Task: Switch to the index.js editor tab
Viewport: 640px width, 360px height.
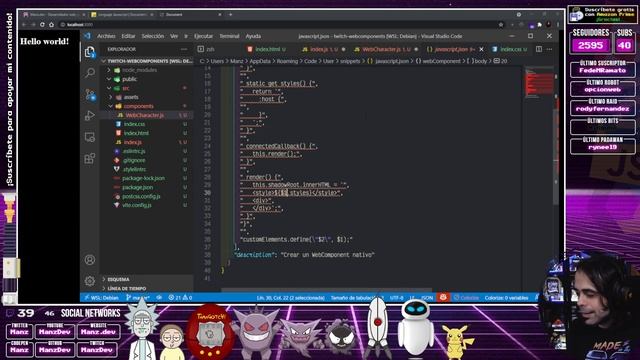Action: (x=324, y=49)
